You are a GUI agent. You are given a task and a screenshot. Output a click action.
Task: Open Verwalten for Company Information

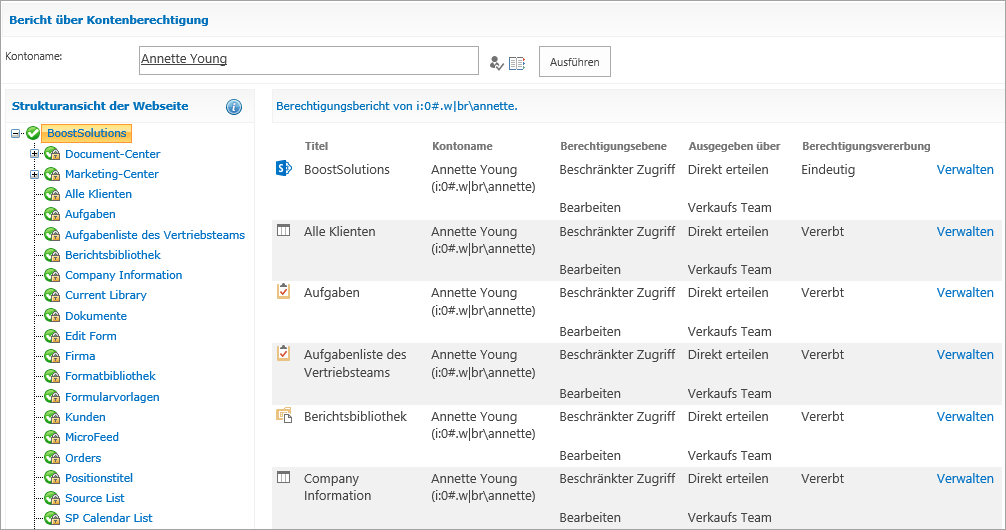pos(965,479)
